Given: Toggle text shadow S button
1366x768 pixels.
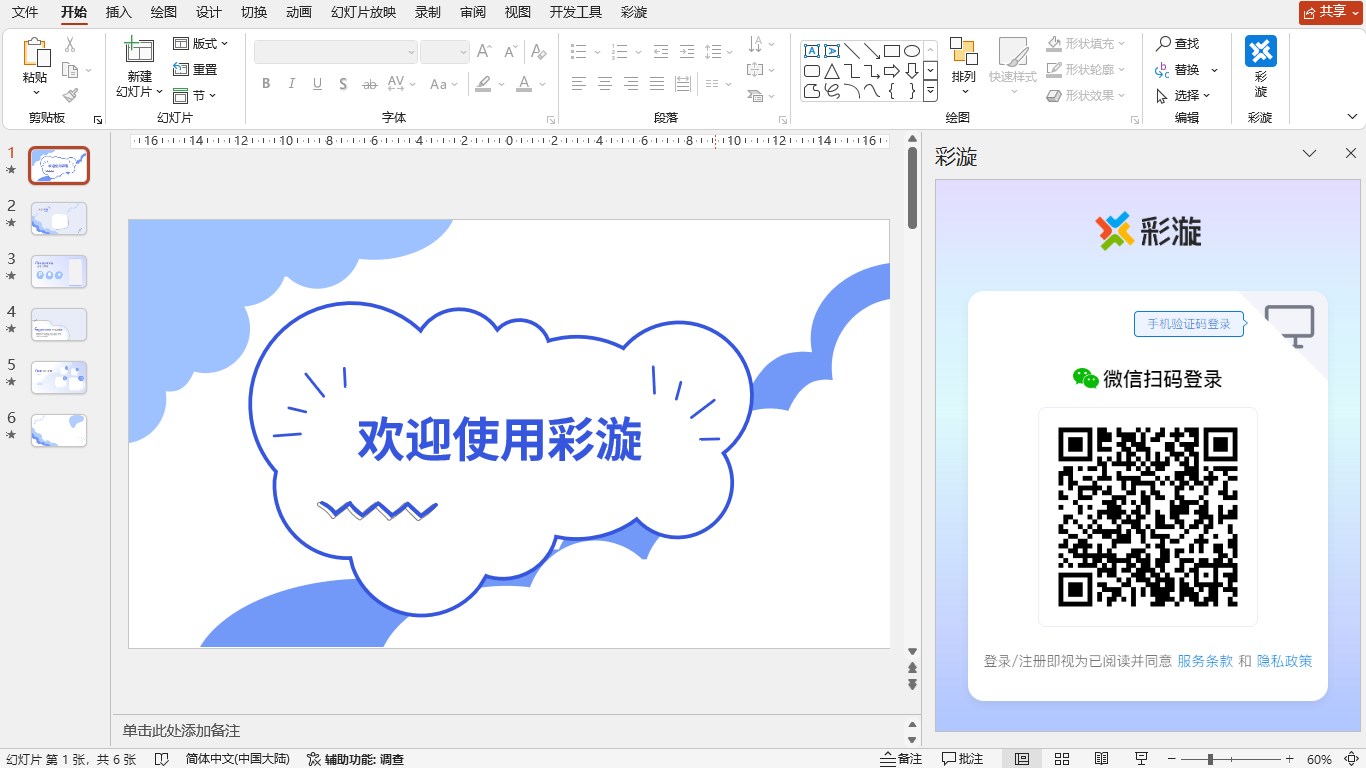Looking at the screenshot, I should (x=344, y=84).
